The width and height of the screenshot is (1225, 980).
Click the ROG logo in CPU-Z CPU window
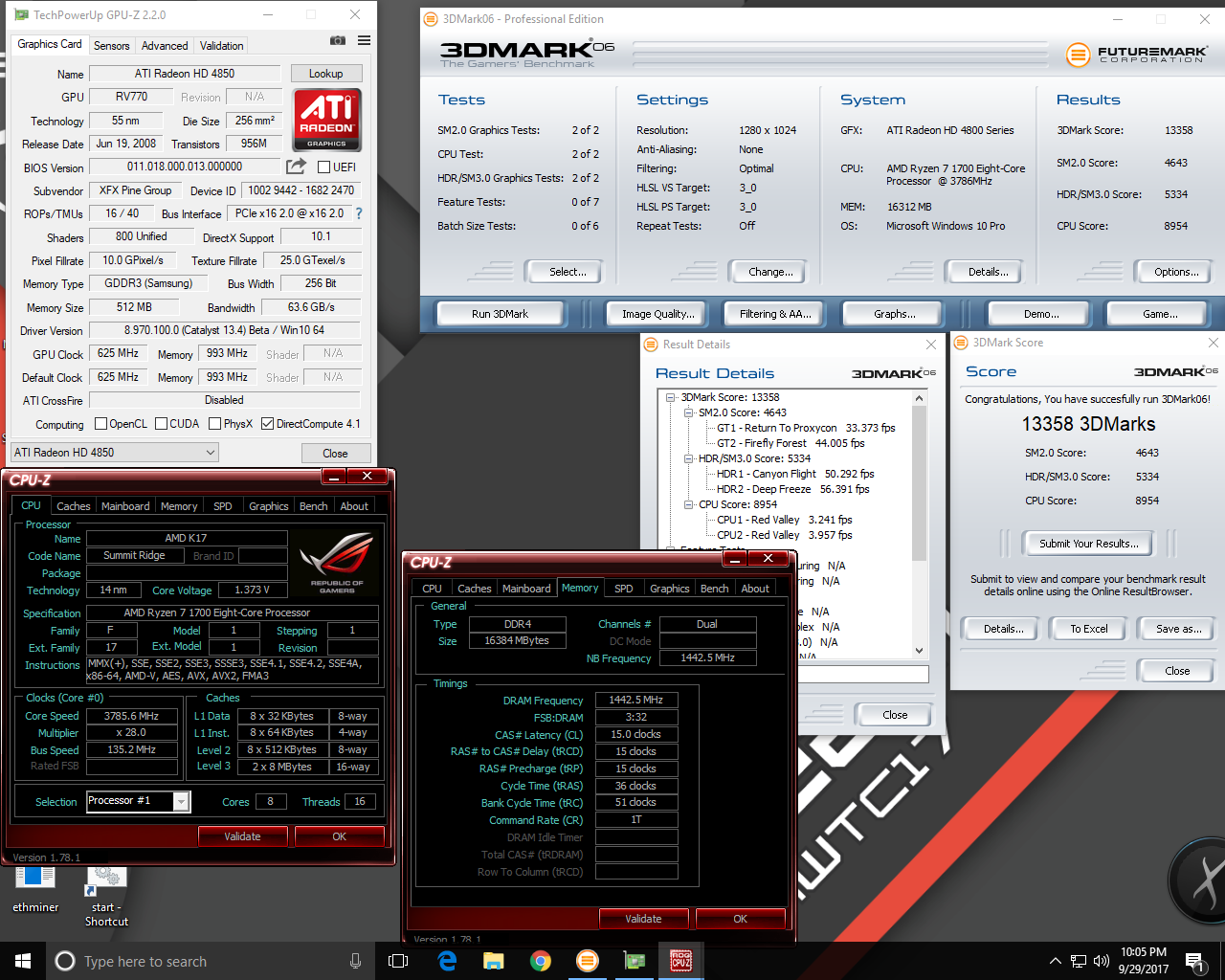pos(337,564)
